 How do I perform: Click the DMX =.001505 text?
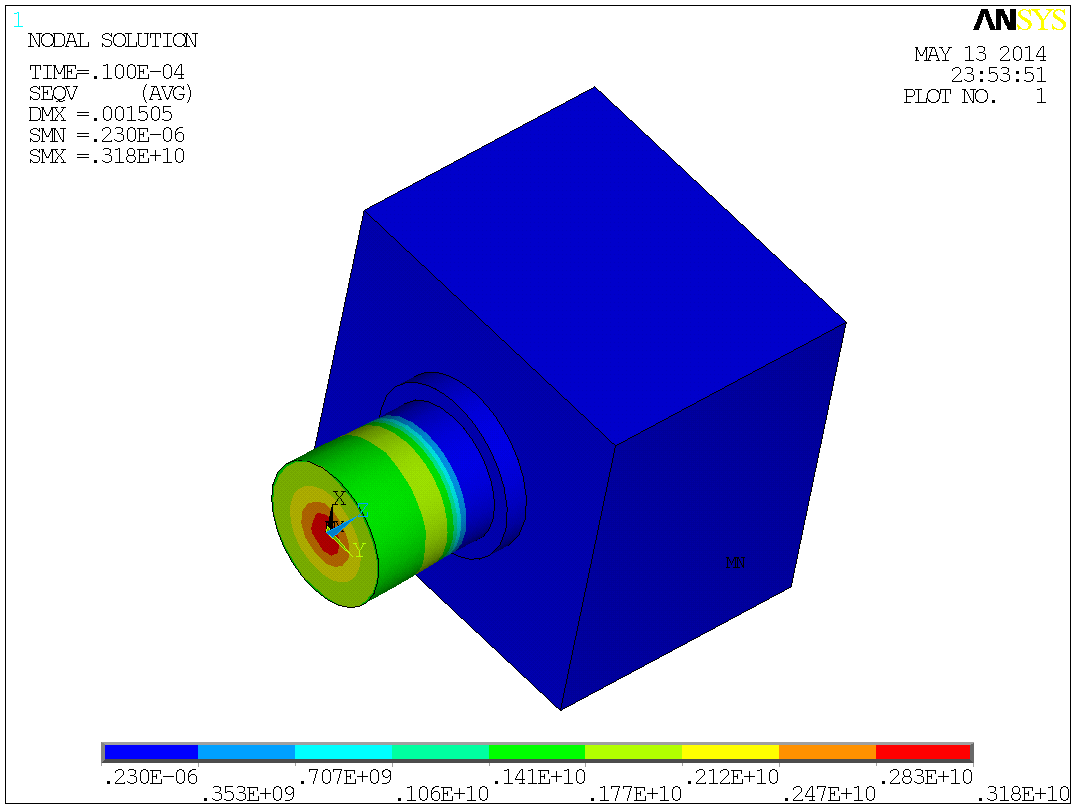pyautogui.click(x=100, y=114)
